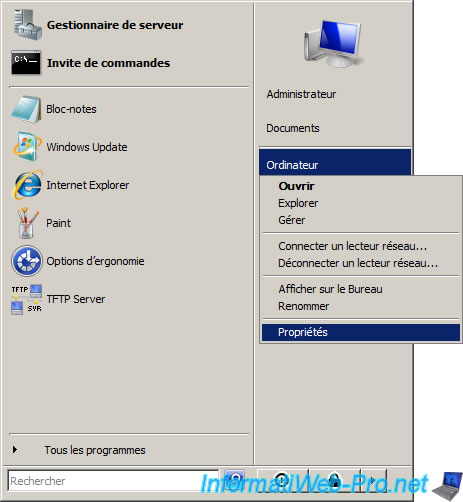Launch Invite de commandes icon
This screenshot has width=463, height=502.
[x=26, y=62]
